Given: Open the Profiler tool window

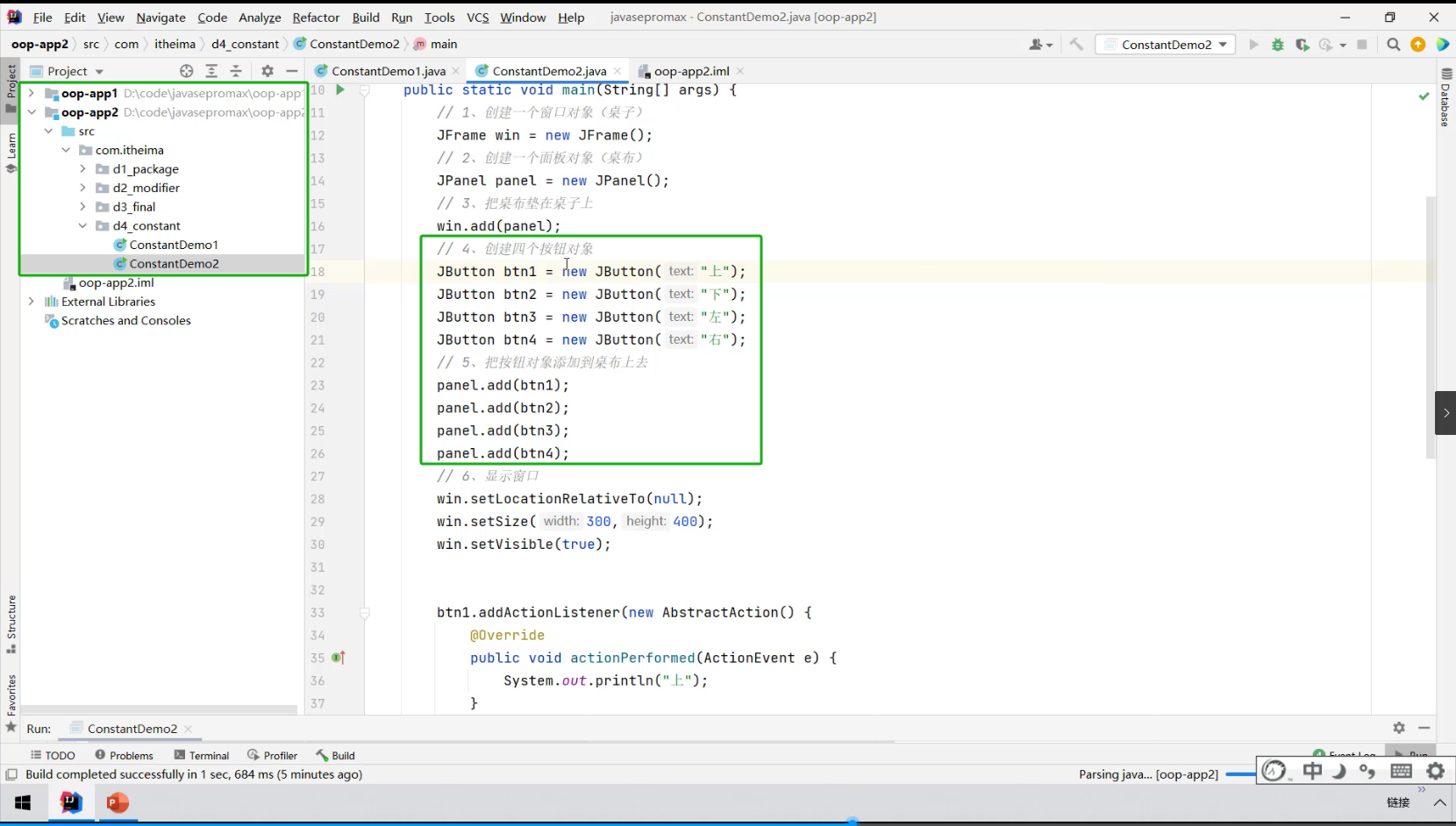Looking at the screenshot, I should (x=273, y=755).
